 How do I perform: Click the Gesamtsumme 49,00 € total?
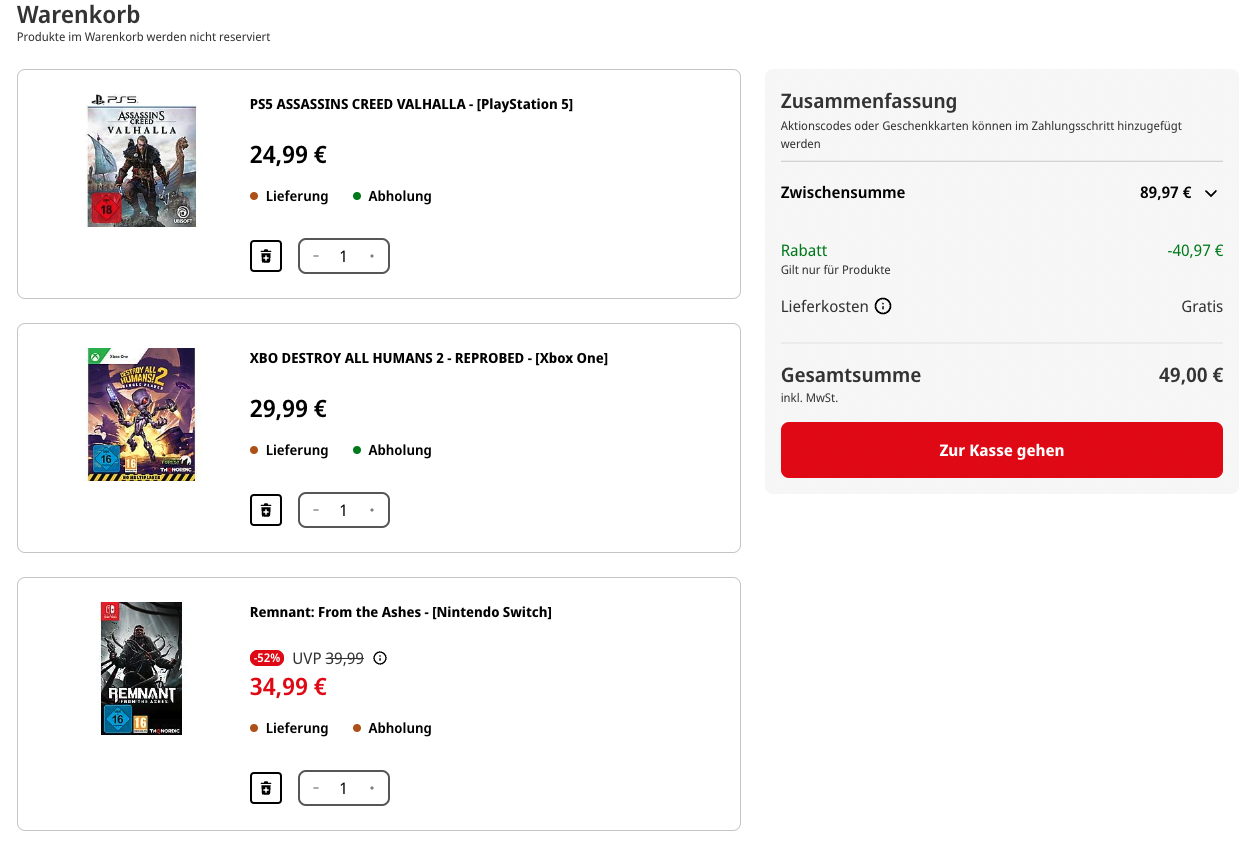1191,376
